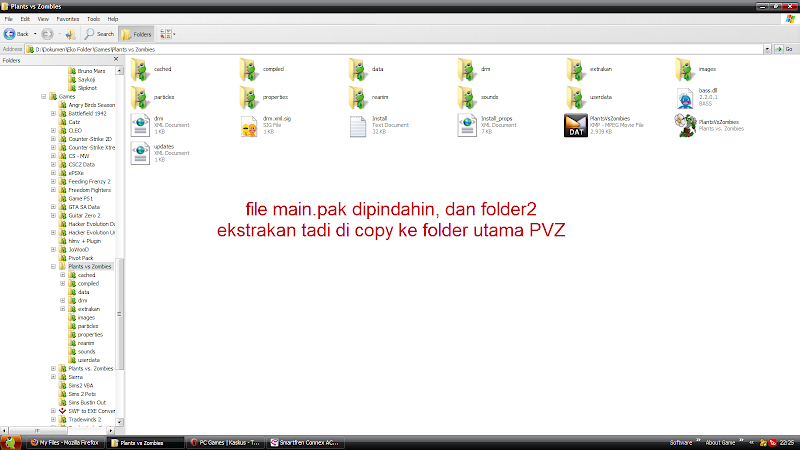The height and width of the screenshot is (450, 800).
Task: Expand the cached subfolder in tree
Action: coord(63,275)
